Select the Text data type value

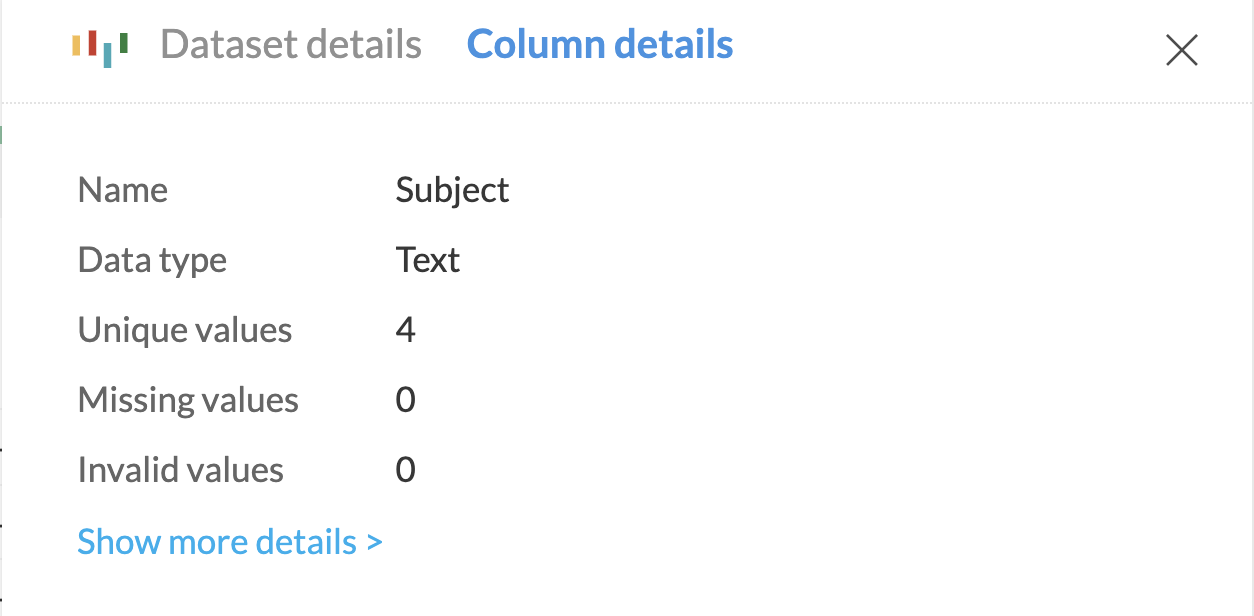point(428,260)
